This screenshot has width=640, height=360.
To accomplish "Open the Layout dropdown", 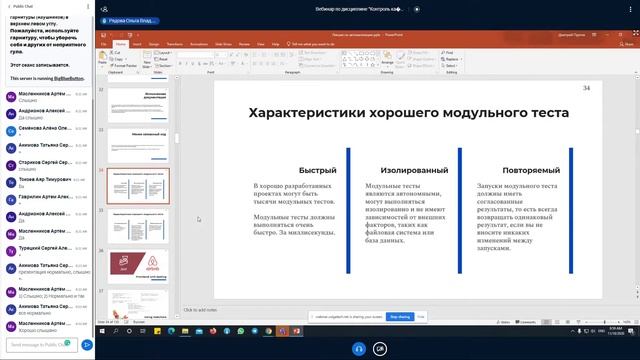I will [x=163, y=53].
